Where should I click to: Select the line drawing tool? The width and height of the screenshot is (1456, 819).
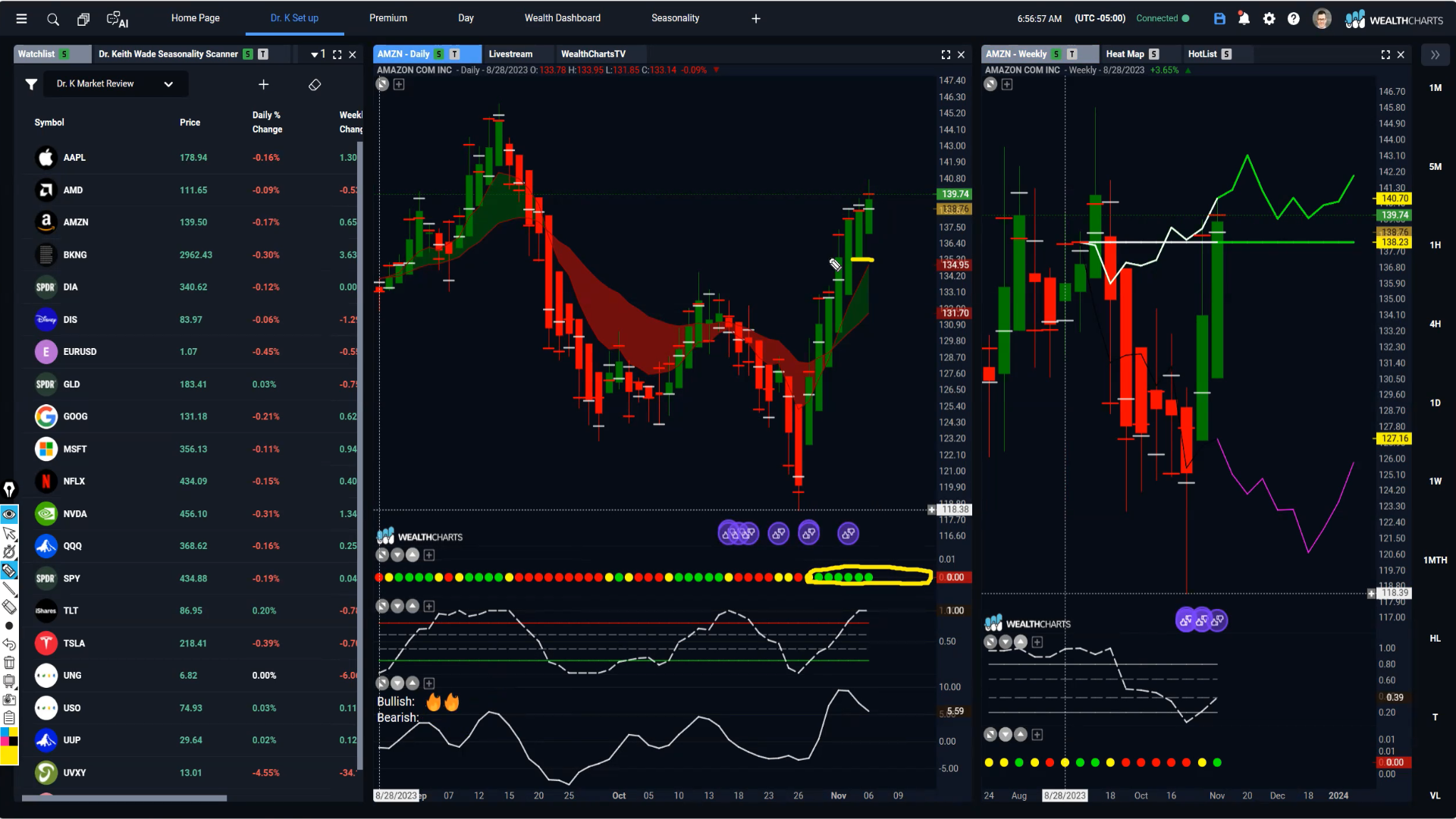tap(9, 589)
